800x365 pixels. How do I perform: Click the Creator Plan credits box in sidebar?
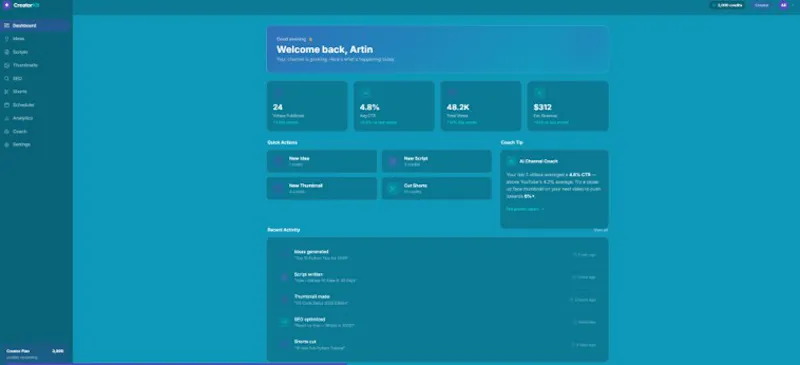(35, 354)
